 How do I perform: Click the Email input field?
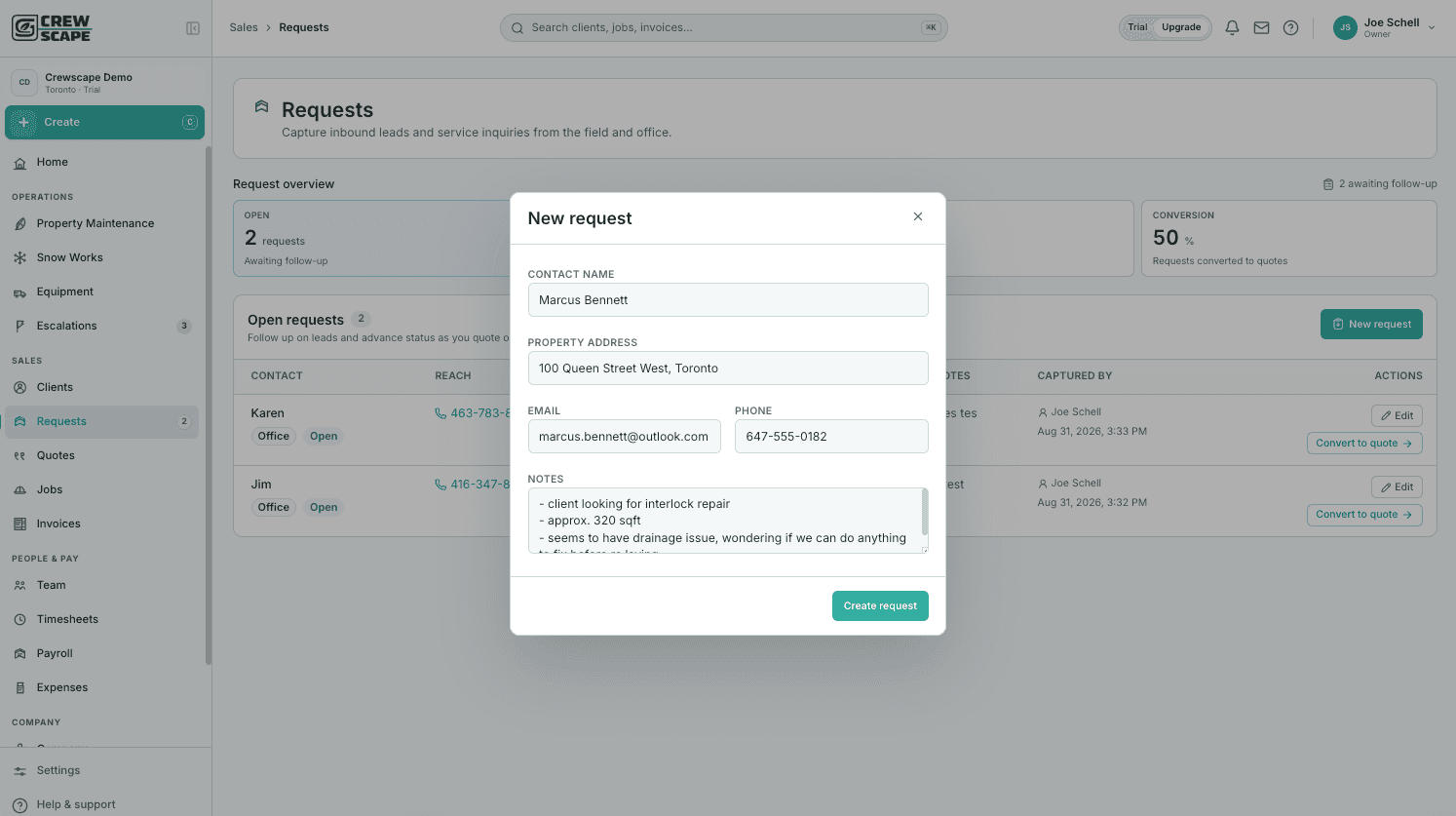pyautogui.click(x=625, y=437)
